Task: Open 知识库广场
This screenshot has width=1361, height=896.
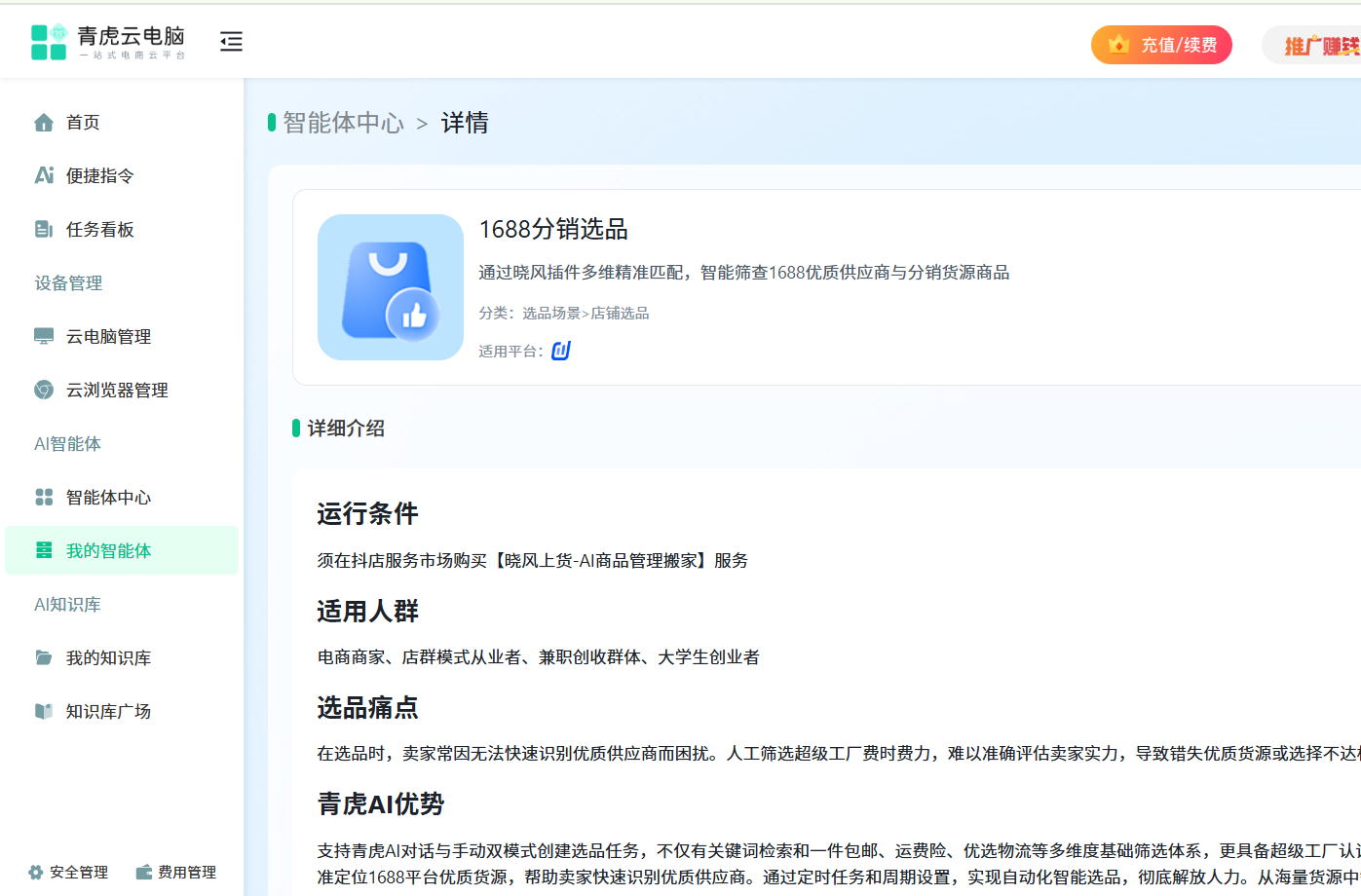Action: tap(122, 711)
